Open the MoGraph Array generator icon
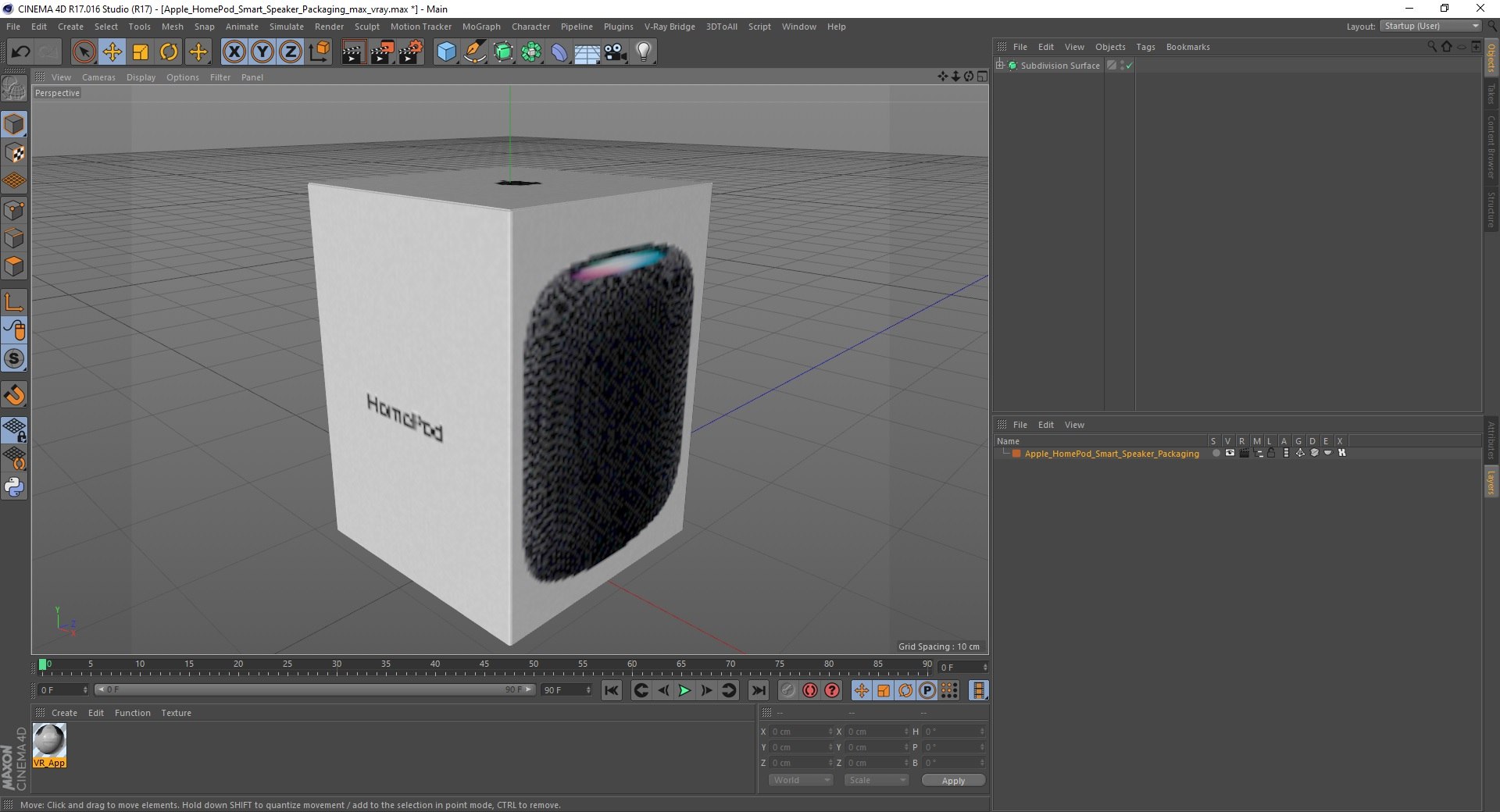This screenshot has height=812, width=1500. 531,52
